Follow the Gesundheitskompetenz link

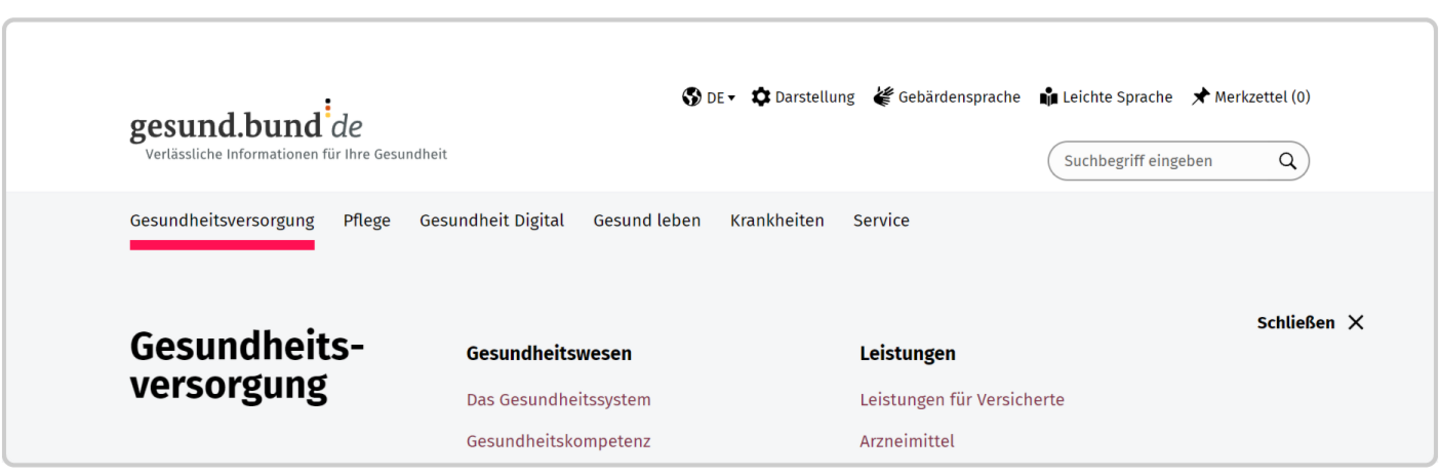pyautogui.click(x=558, y=441)
